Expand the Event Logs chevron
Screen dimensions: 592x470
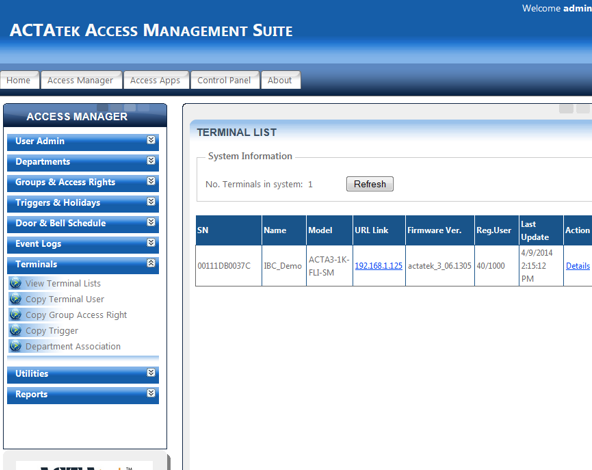tap(151, 243)
